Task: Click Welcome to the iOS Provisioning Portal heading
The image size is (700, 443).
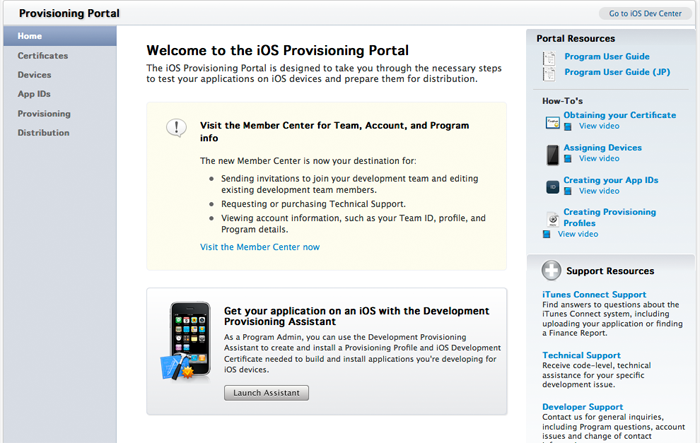Action: click(278, 50)
